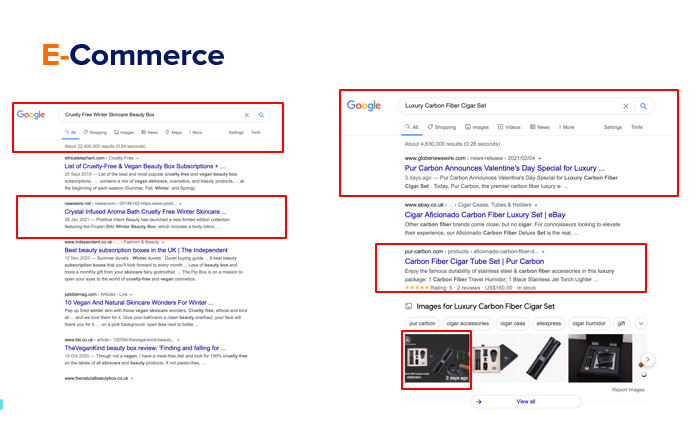
Task: Click the Google logo in the left search page
Action: pos(31,115)
